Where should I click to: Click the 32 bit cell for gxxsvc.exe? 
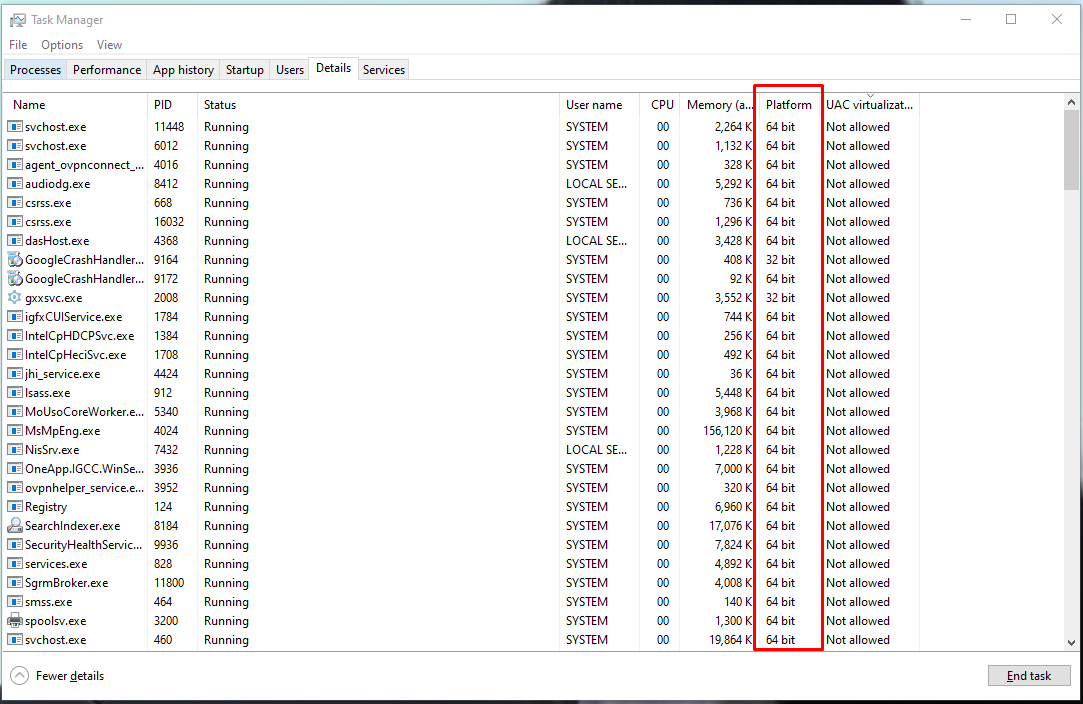(x=780, y=298)
